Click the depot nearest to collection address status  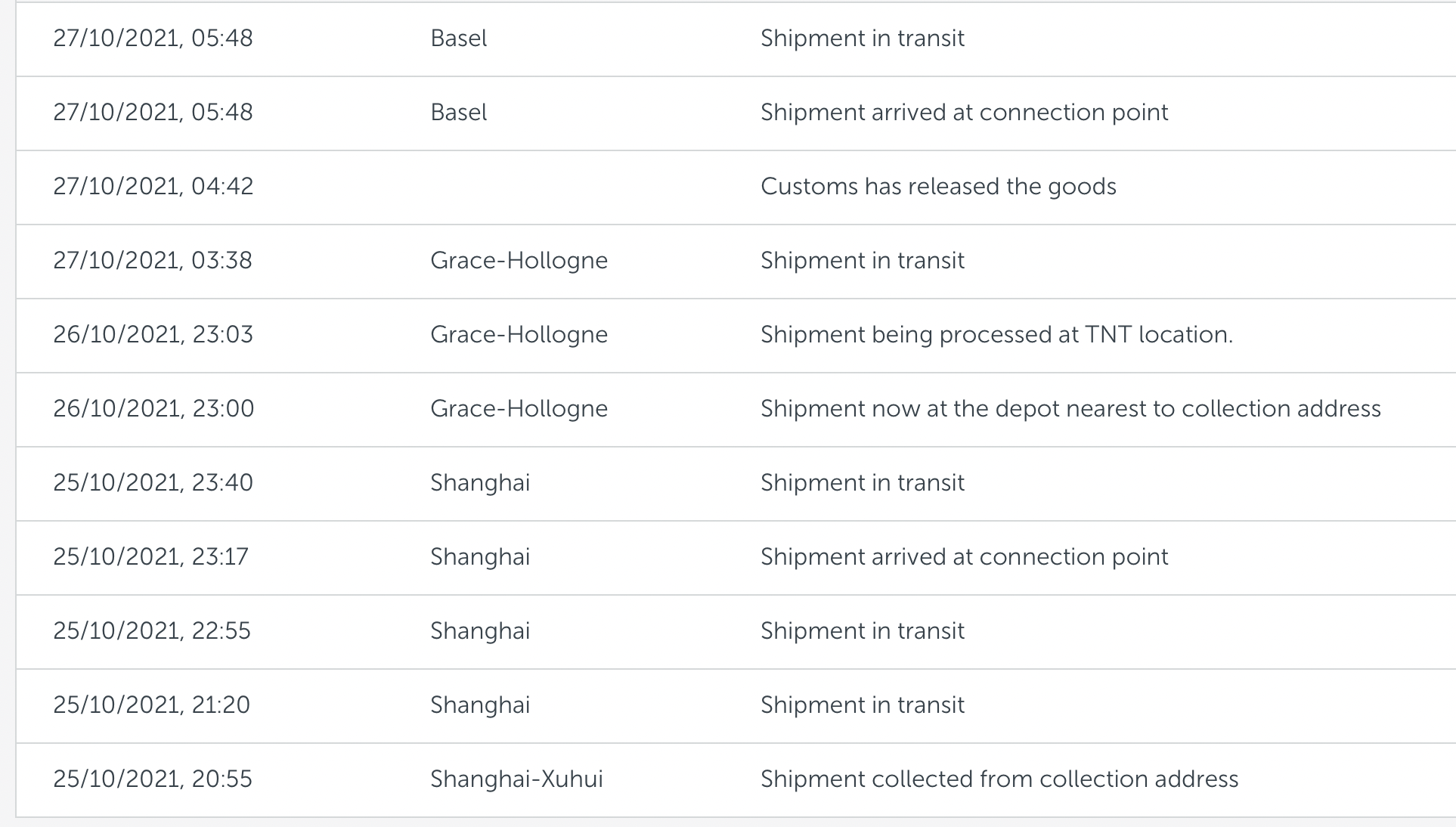1070,408
